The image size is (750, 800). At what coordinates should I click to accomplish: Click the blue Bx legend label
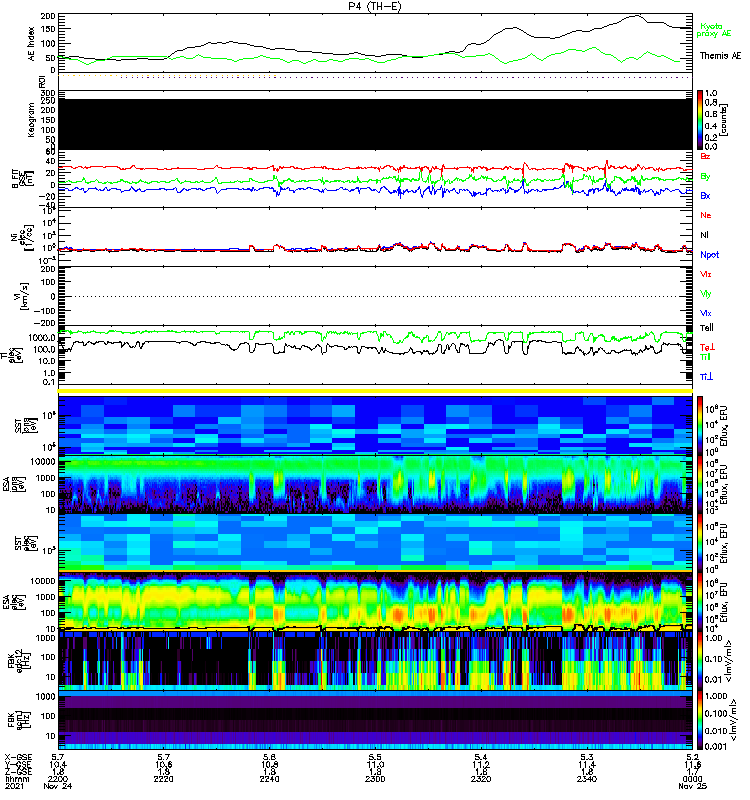click(x=705, y=195)
